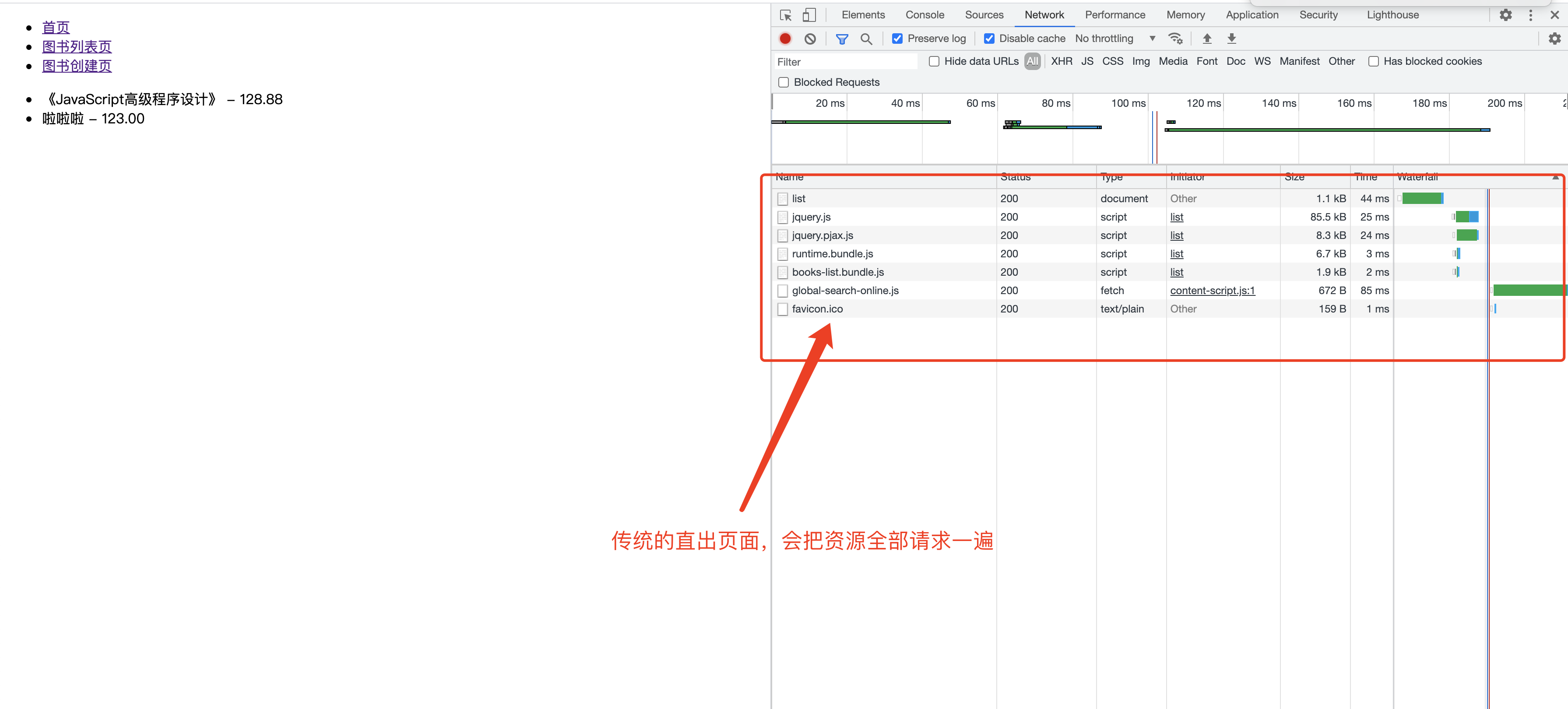Filter requests by Manifest
This screenshot has height=709, width=1568.
1299,61
